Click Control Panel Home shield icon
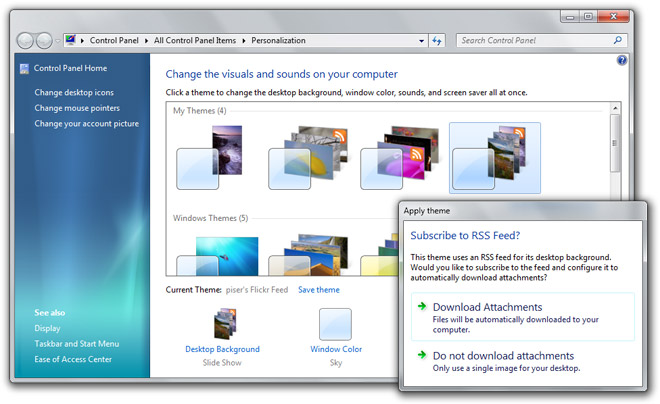Screen dimensions: 660x404 pyautogui.click(x=24, y=69)
